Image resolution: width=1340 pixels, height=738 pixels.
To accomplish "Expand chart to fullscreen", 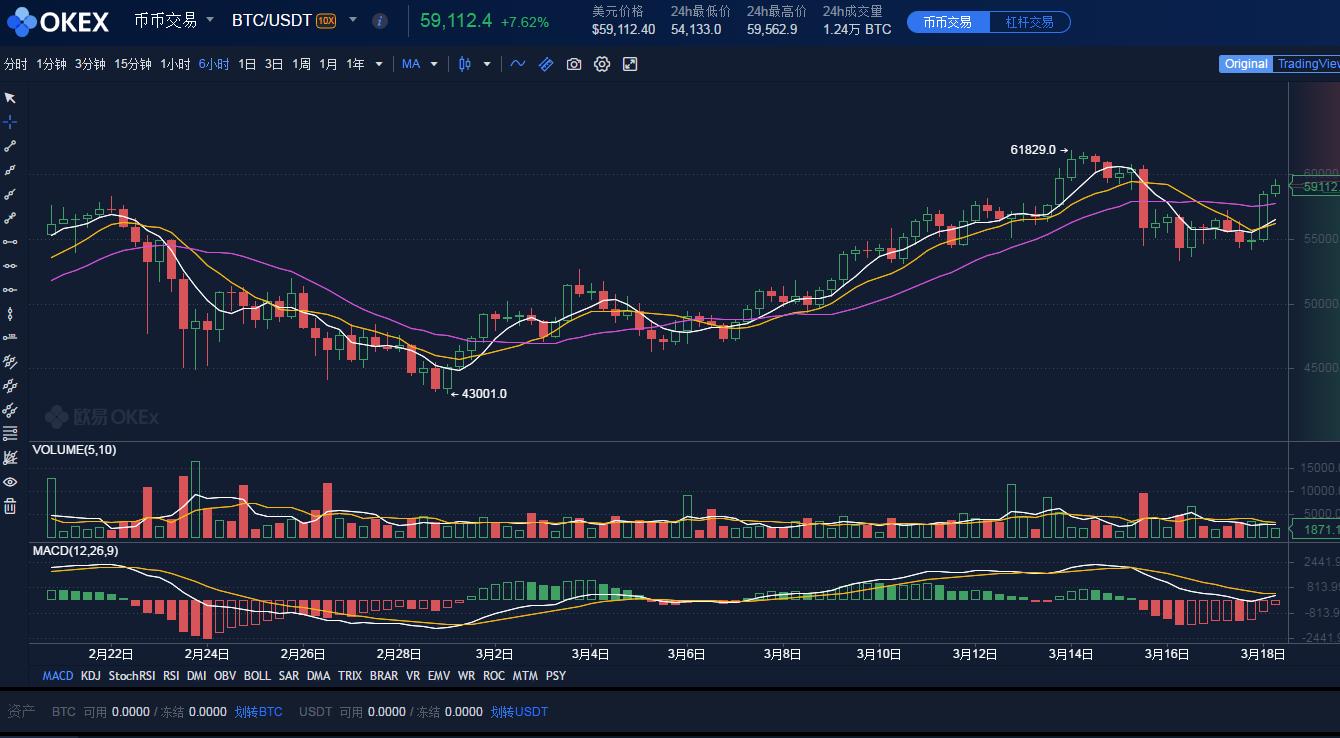I will pyautogui.click(x=630, y=63).
